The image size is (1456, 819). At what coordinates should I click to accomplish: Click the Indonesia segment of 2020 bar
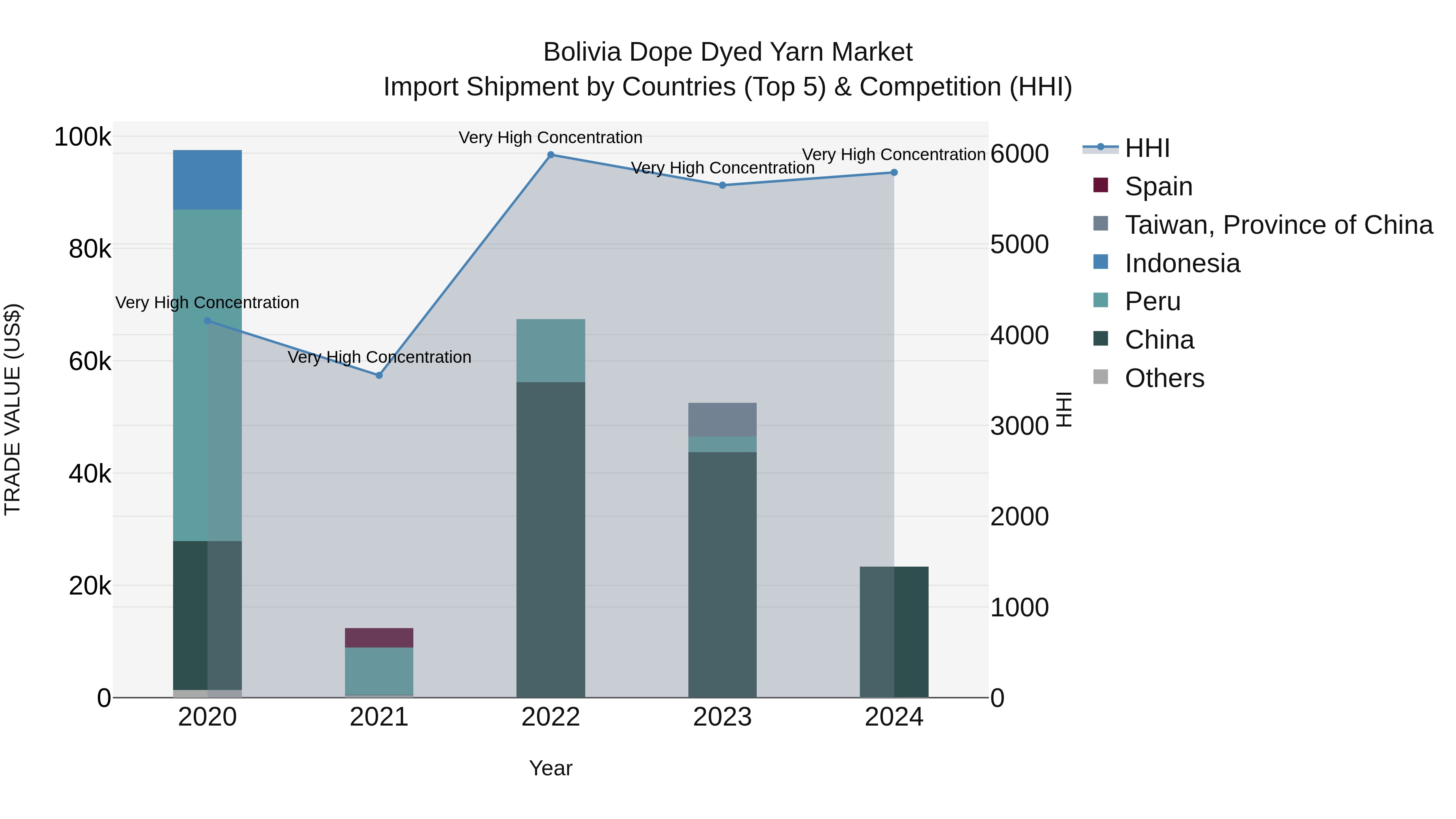[207, 180]
